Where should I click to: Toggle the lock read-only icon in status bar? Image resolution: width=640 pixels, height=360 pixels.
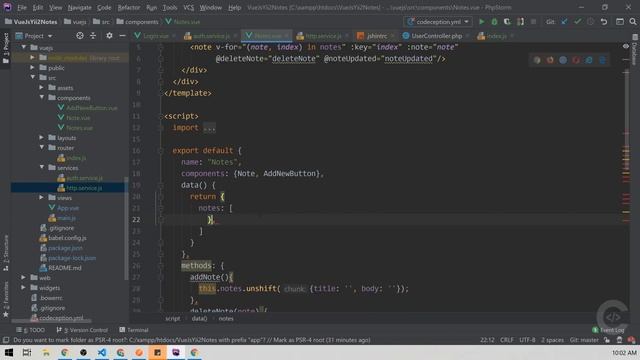(x=607, y=340)
